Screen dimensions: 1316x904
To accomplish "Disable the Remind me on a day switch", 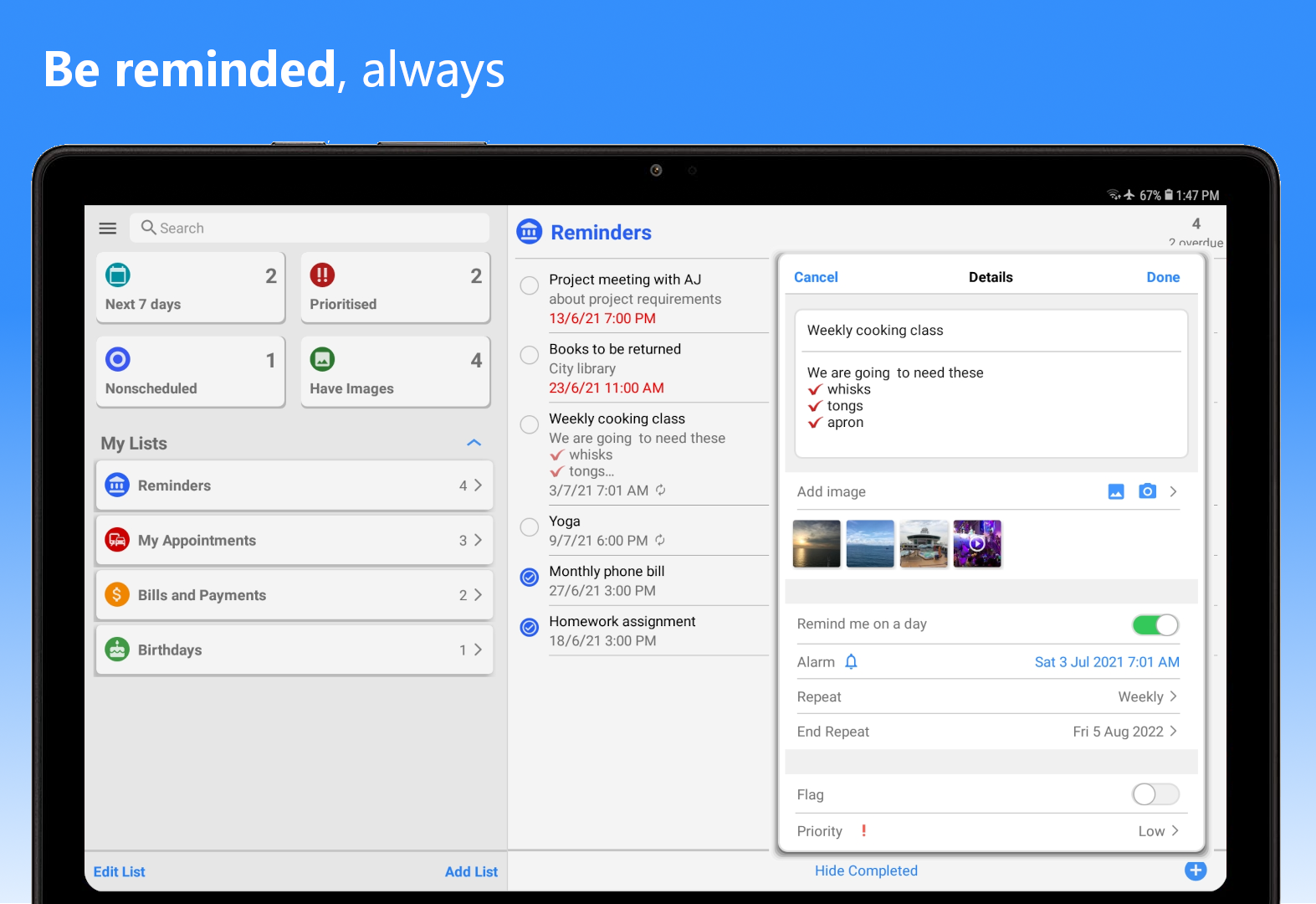I will [x=1155, y=624].
